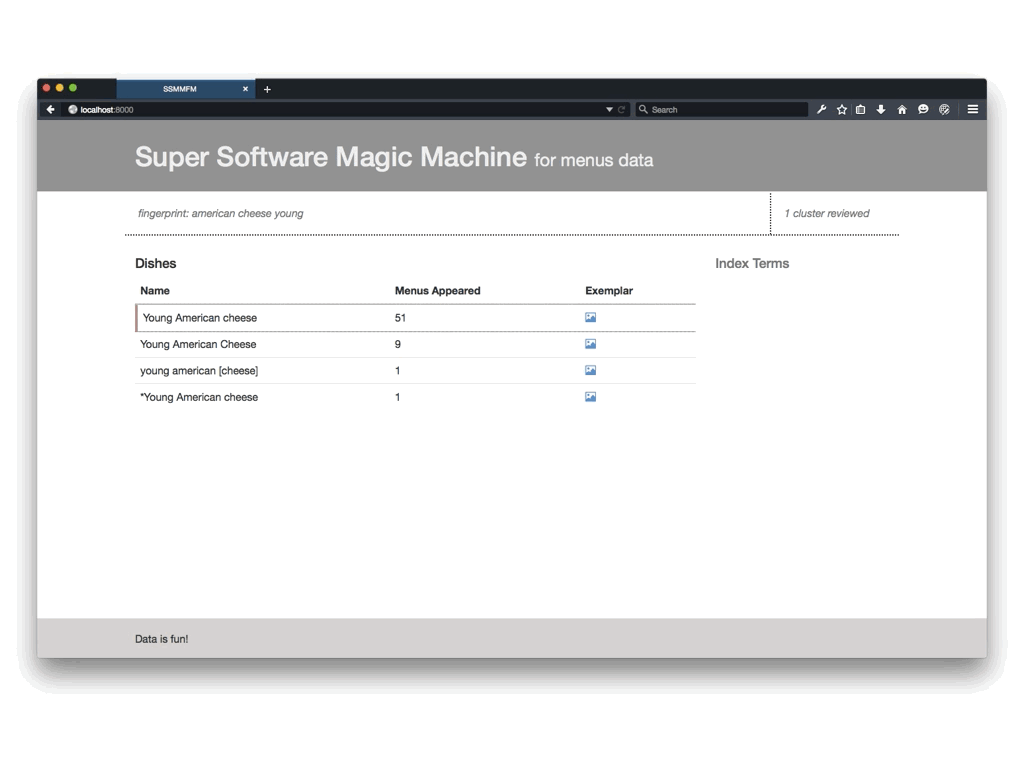Open developer tools wrench icon
The height and width of the screenshot is (768, 1024).
(822, 110)
